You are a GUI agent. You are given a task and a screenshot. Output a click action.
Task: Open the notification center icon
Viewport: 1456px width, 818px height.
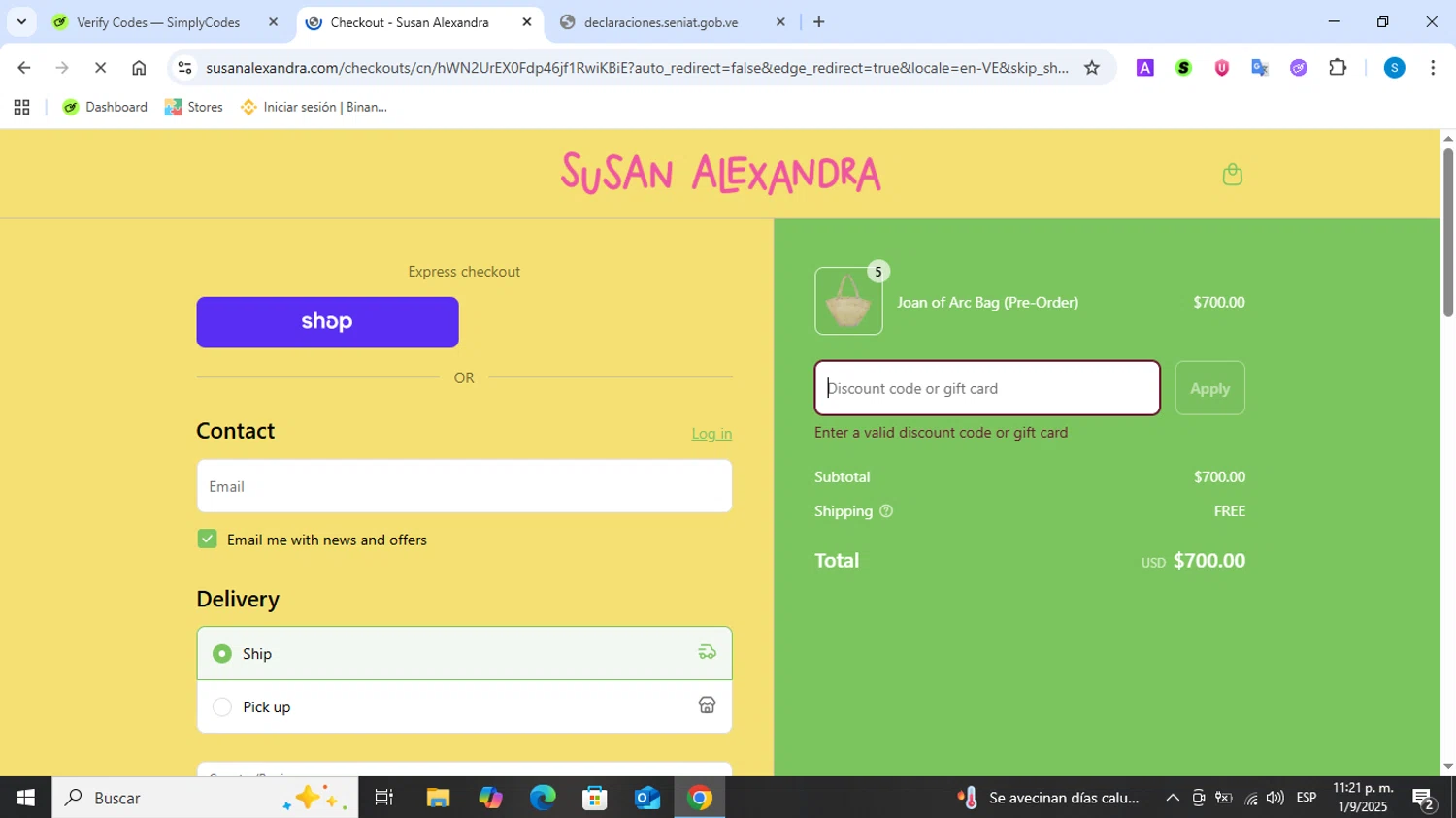(x=1424, y=799)
